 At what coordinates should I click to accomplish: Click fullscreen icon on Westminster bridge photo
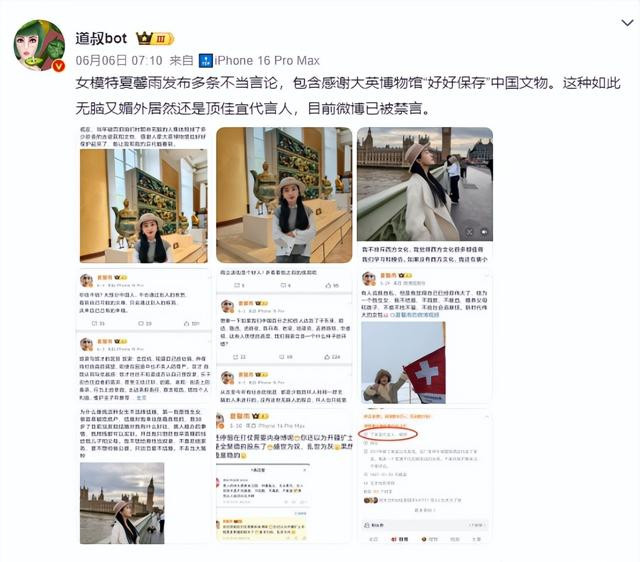coord(469,232)
